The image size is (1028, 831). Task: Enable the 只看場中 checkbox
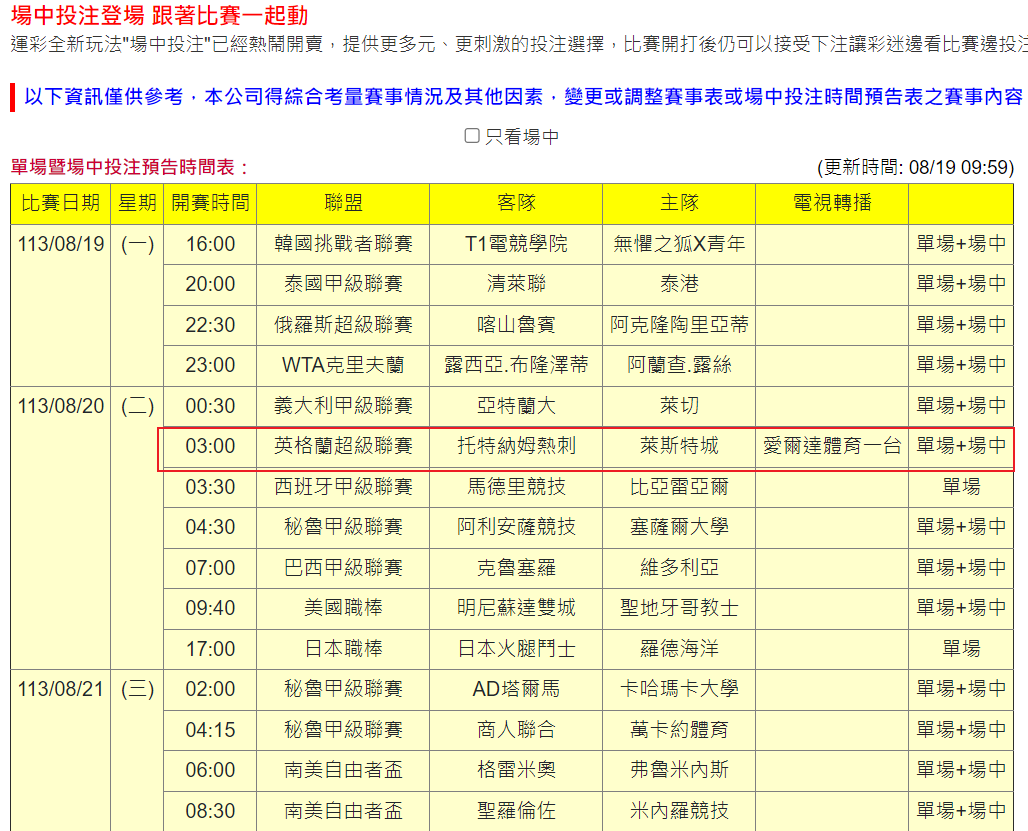point(472,136)
